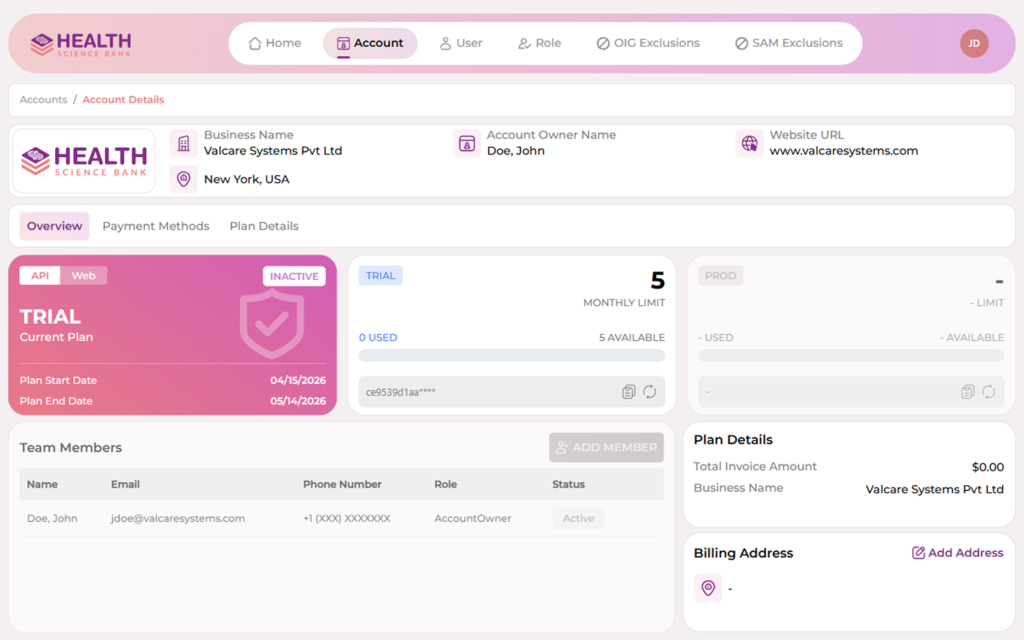The height and width of the screenshot is (640, 1024).
Task: Click the Role column header in Team Members
Action: [x=445, y=484]
